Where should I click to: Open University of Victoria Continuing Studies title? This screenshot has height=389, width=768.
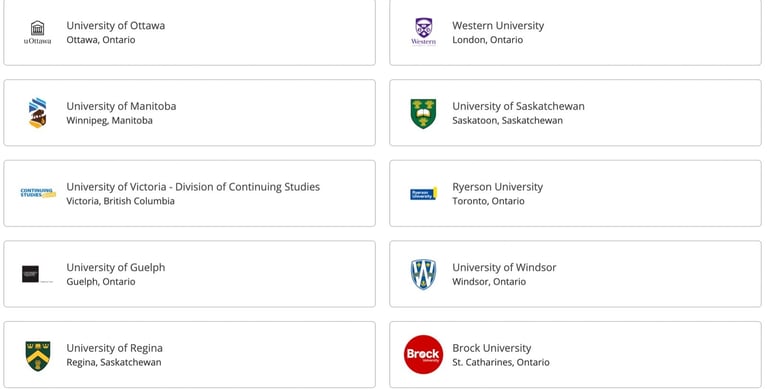coord(193,187)
